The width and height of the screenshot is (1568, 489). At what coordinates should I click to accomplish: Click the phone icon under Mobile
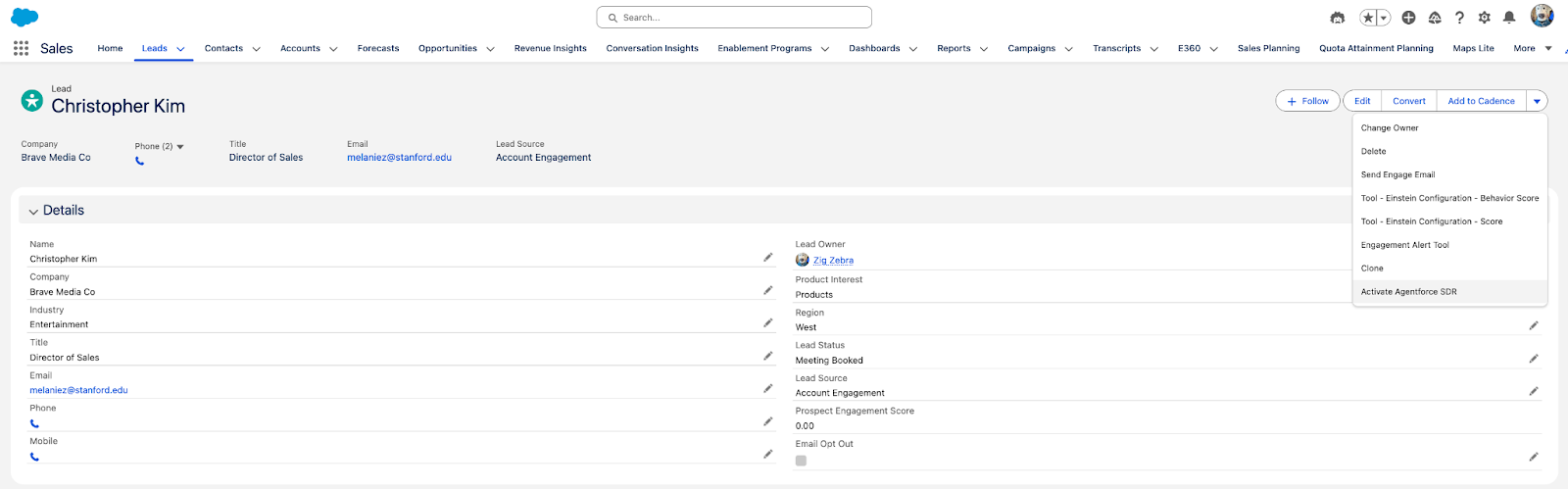[34, 457]
